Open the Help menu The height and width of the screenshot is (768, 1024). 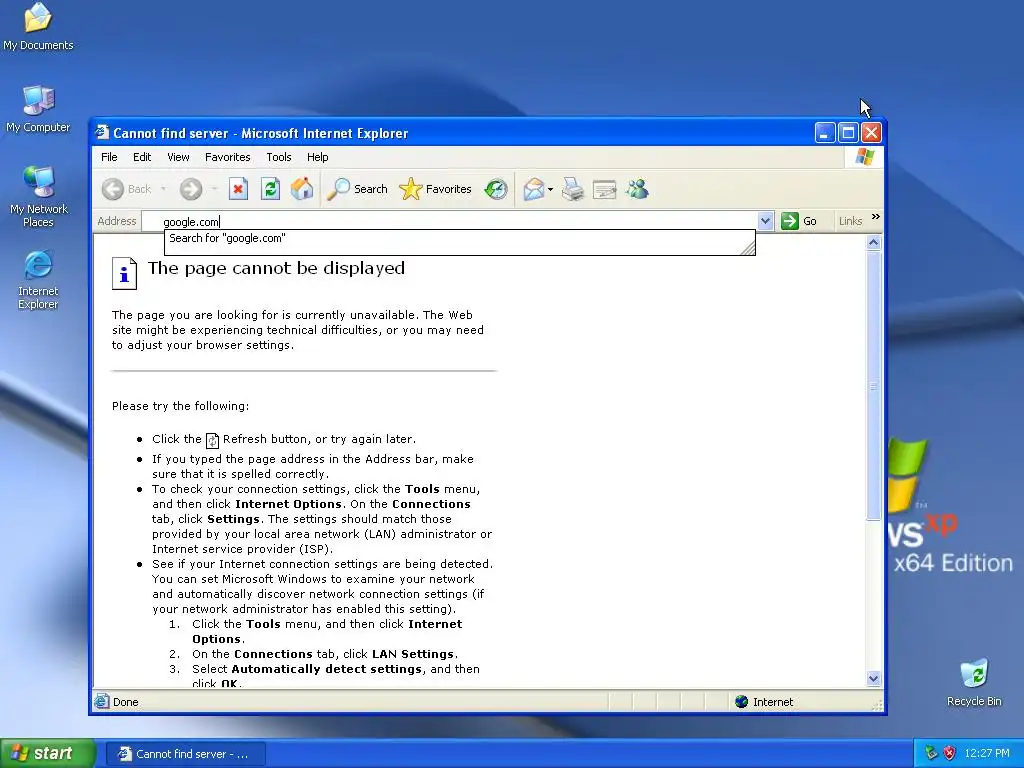[x=317, y=157]
